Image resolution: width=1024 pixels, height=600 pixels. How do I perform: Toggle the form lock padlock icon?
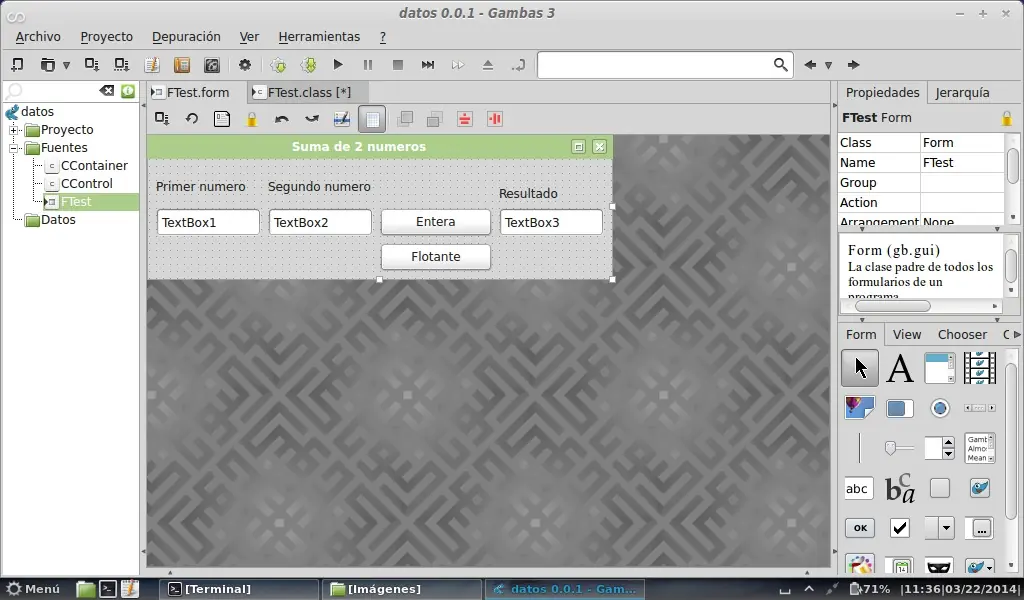point(251,119)
